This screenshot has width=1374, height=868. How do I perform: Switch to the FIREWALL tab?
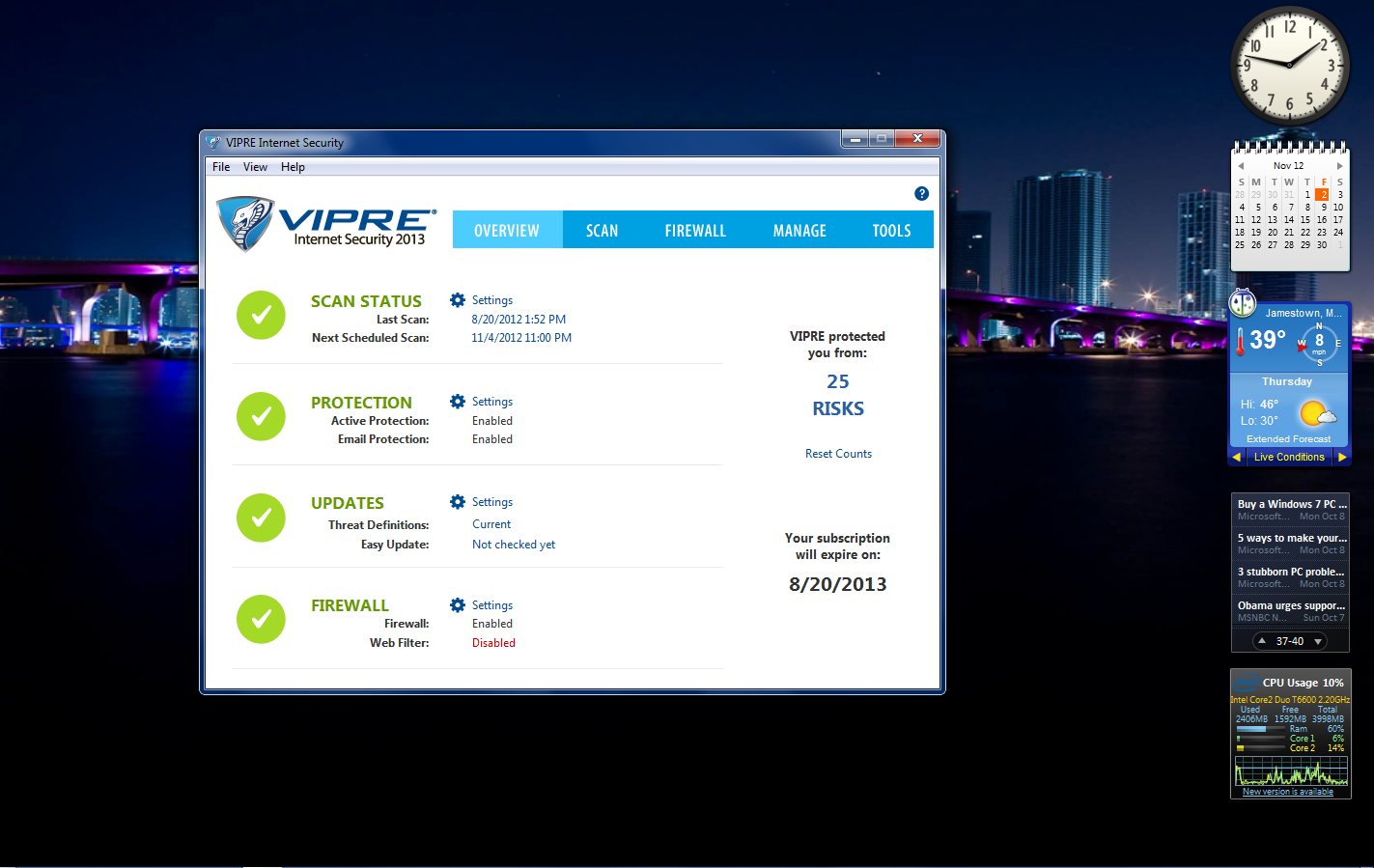coord(695,230)
